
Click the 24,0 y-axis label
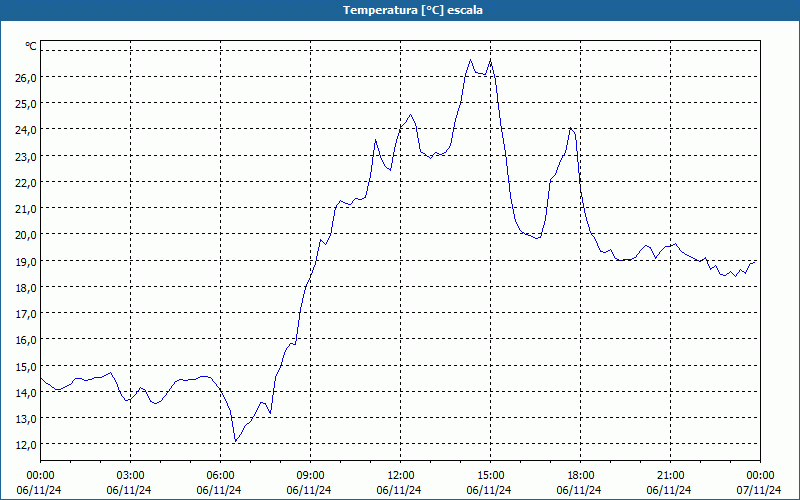click(x=26, y=130)
